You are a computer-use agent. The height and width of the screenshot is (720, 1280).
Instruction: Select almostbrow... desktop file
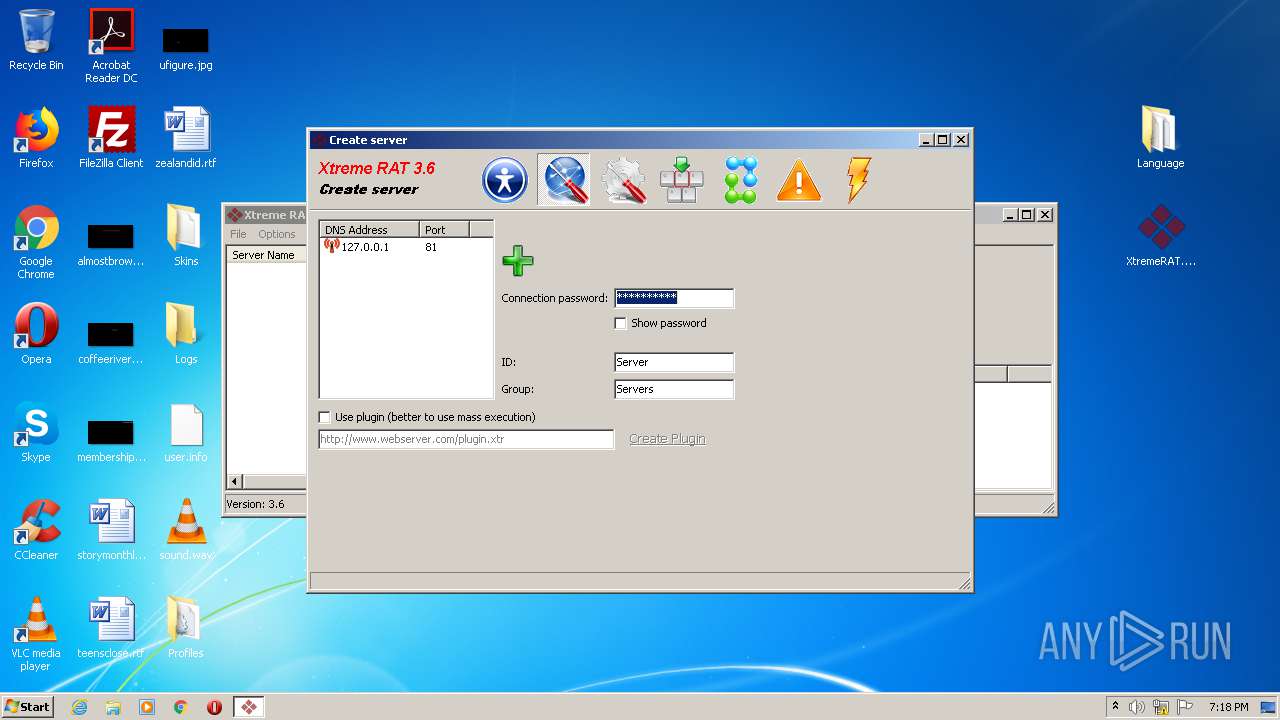[111, 242]
